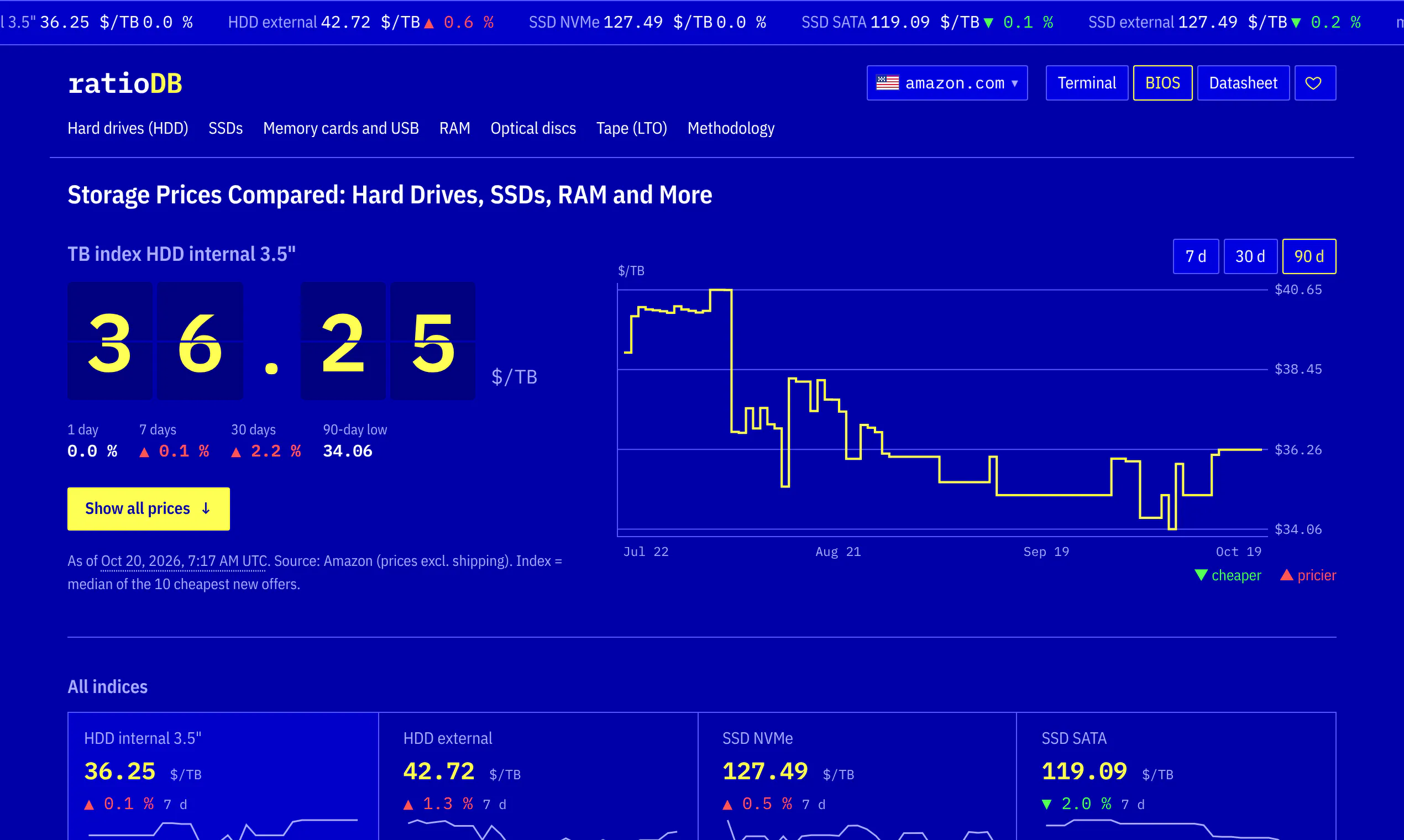This screenshot has height=840, width=1404.
Task: Click the Show all prices button
Action: (148, 509)
